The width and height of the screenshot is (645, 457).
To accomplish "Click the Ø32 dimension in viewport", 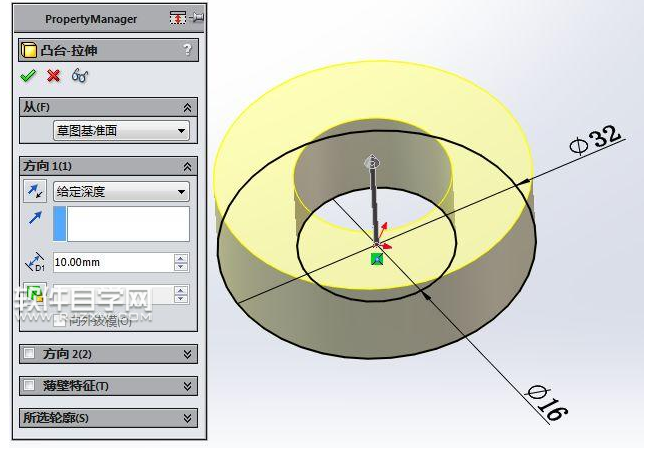I will (x=596, y=141).
